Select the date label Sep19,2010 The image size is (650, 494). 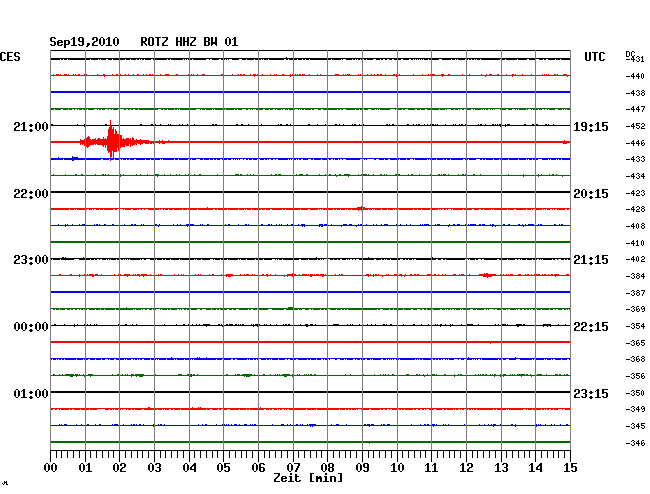coord(84,42)
